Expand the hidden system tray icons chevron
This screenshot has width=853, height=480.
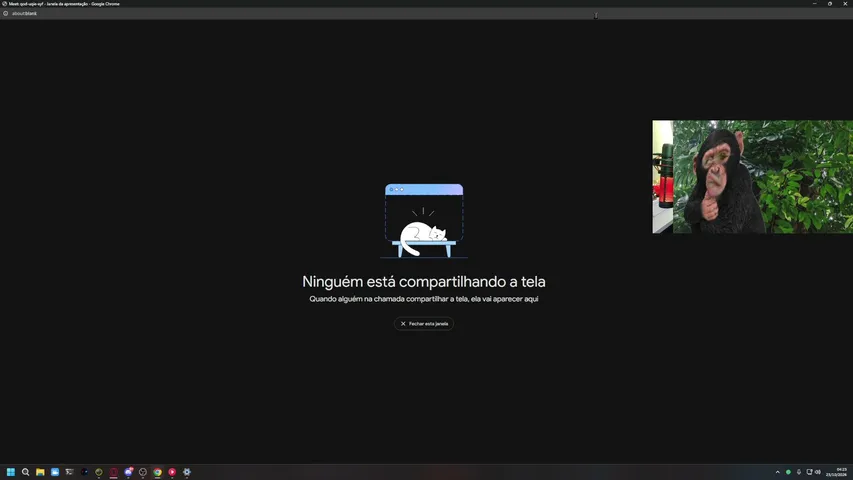(777, 472)
